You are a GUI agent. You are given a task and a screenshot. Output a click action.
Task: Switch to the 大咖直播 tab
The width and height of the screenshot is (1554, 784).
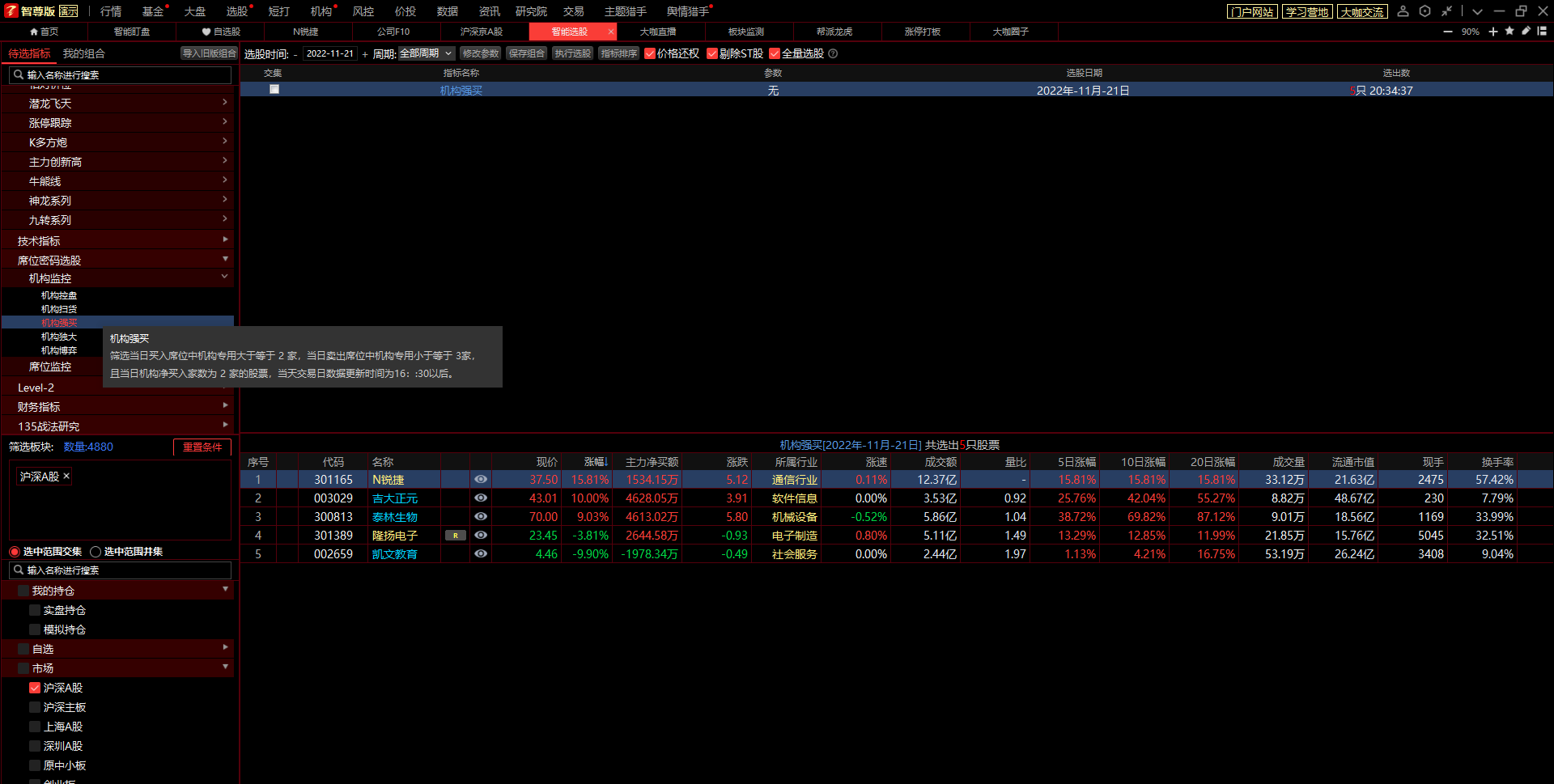pyautogui.click(x=658, y=32)
